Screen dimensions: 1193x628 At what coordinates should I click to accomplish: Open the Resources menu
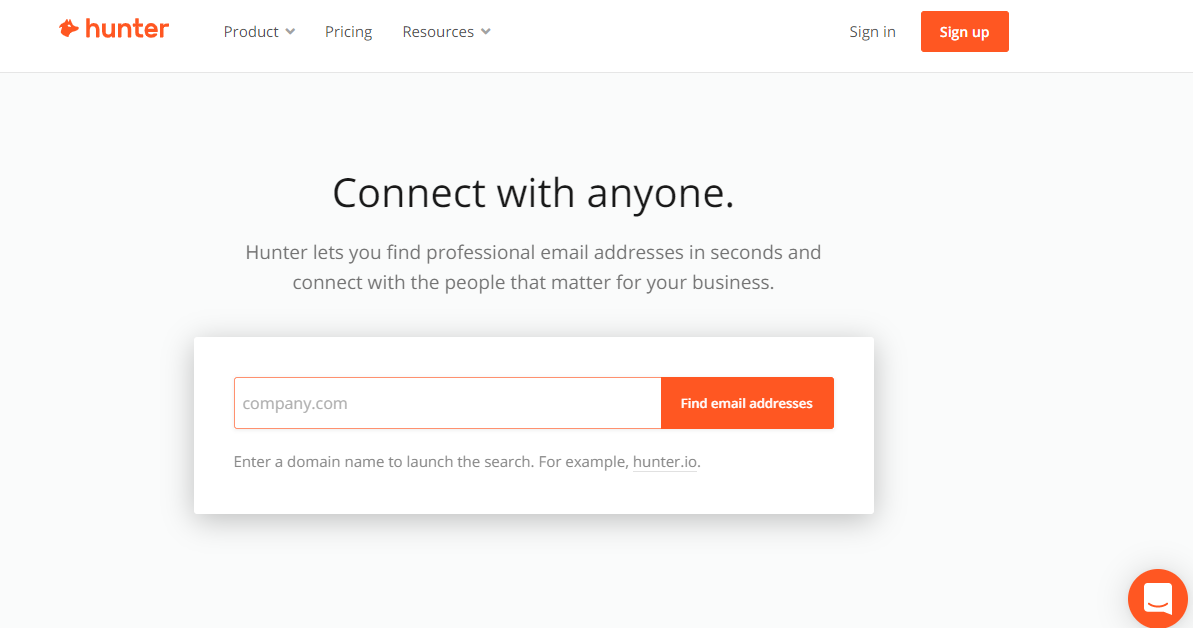tap(447, 32)
